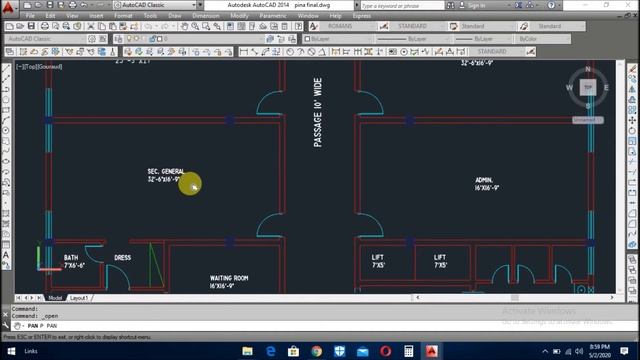The height and width of the screenshot is (360, 640).
Task: Toggle layer on/off light bulb
Action: (x=129, y=39)
